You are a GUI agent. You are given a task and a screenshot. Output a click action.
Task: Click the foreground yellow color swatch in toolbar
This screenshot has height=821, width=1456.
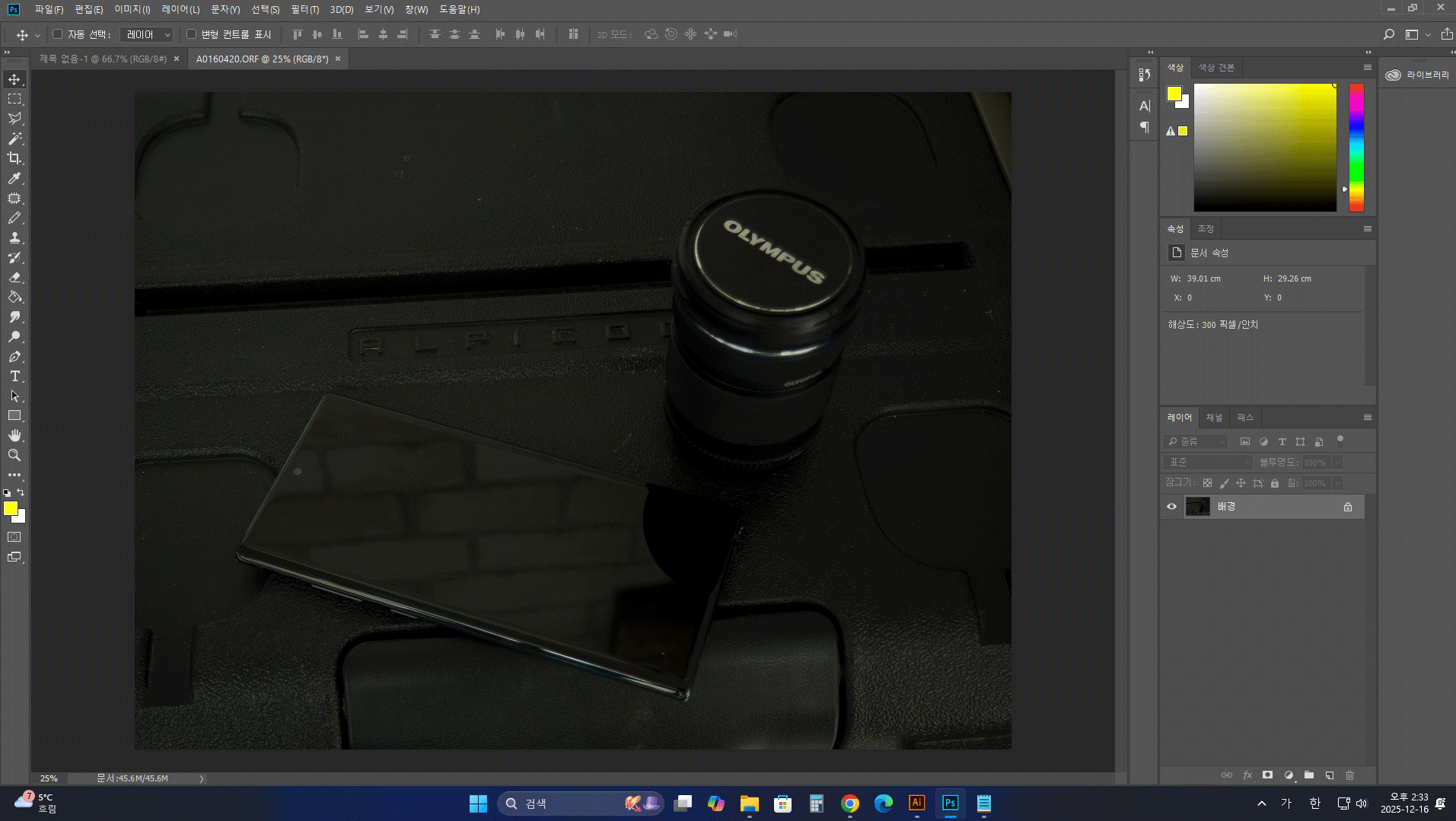[10, 508]
